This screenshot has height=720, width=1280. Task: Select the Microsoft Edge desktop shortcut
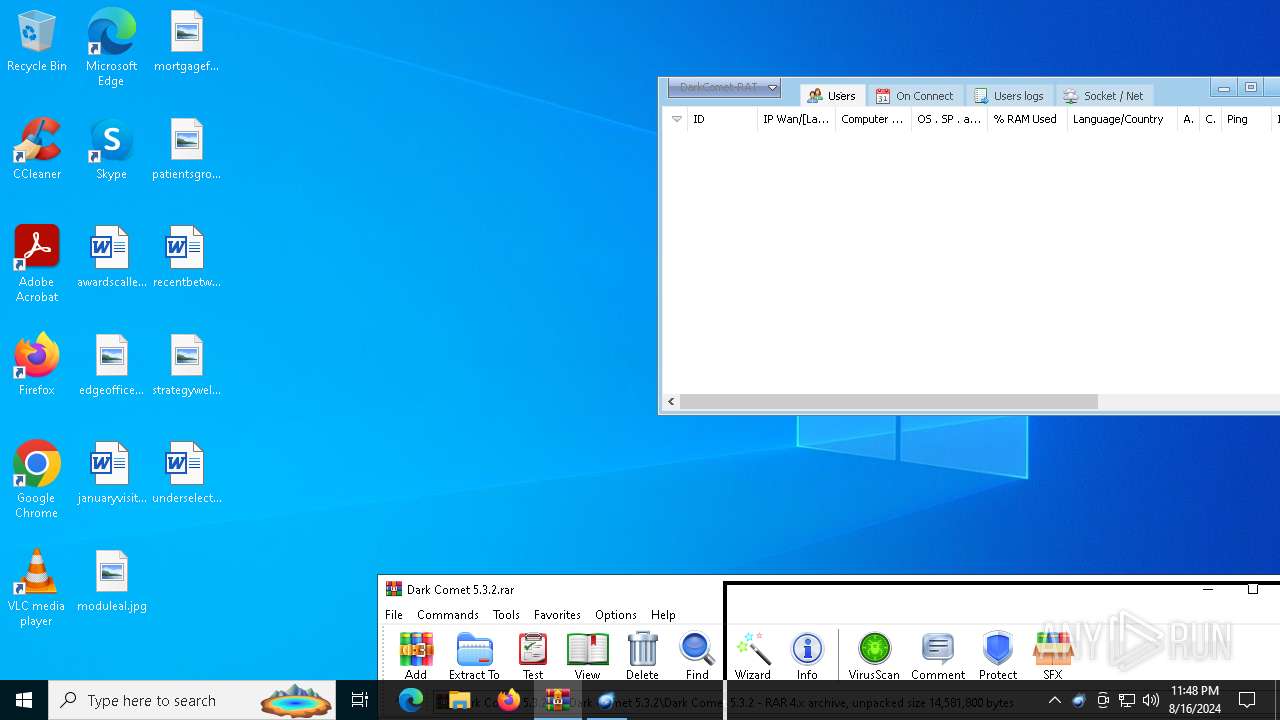[x=111, y=47]
